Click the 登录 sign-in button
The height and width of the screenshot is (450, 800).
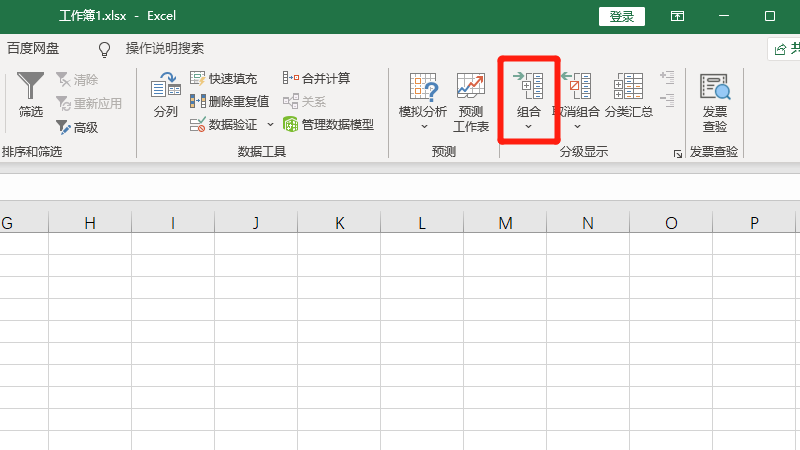[x=621, y=16]
